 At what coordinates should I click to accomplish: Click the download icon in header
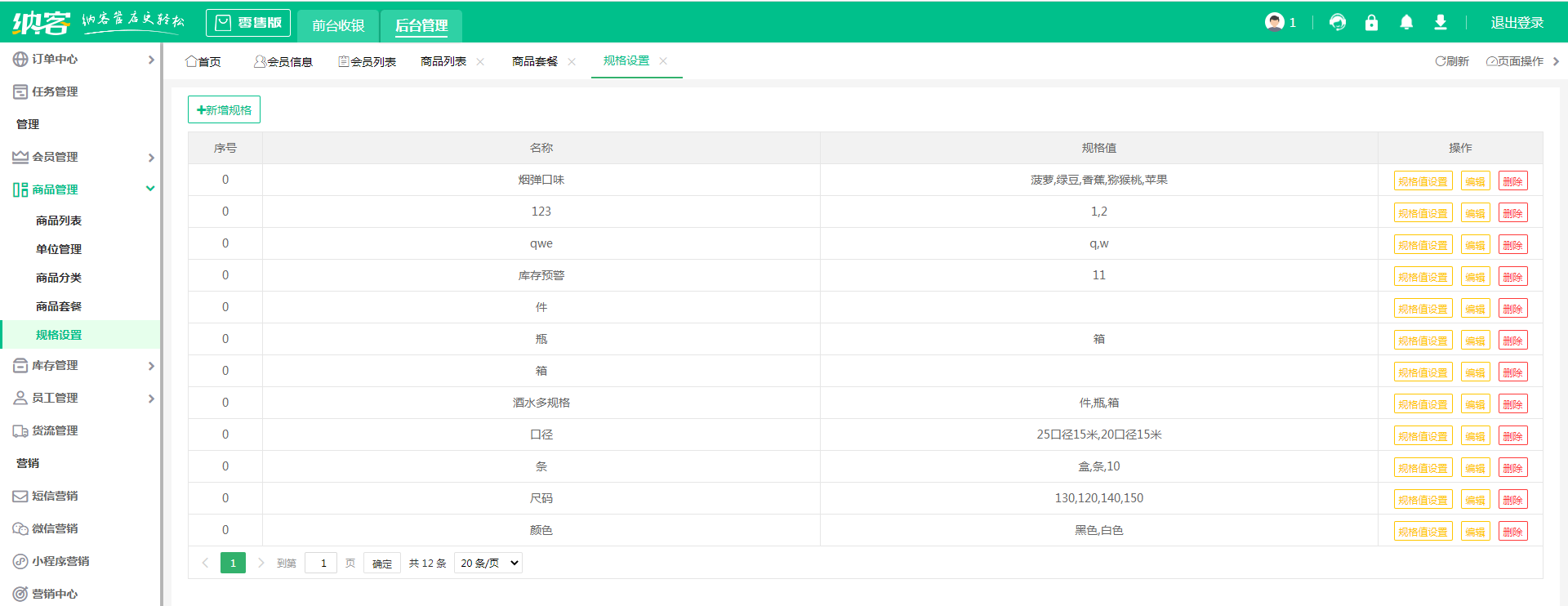click(1441, 22)
